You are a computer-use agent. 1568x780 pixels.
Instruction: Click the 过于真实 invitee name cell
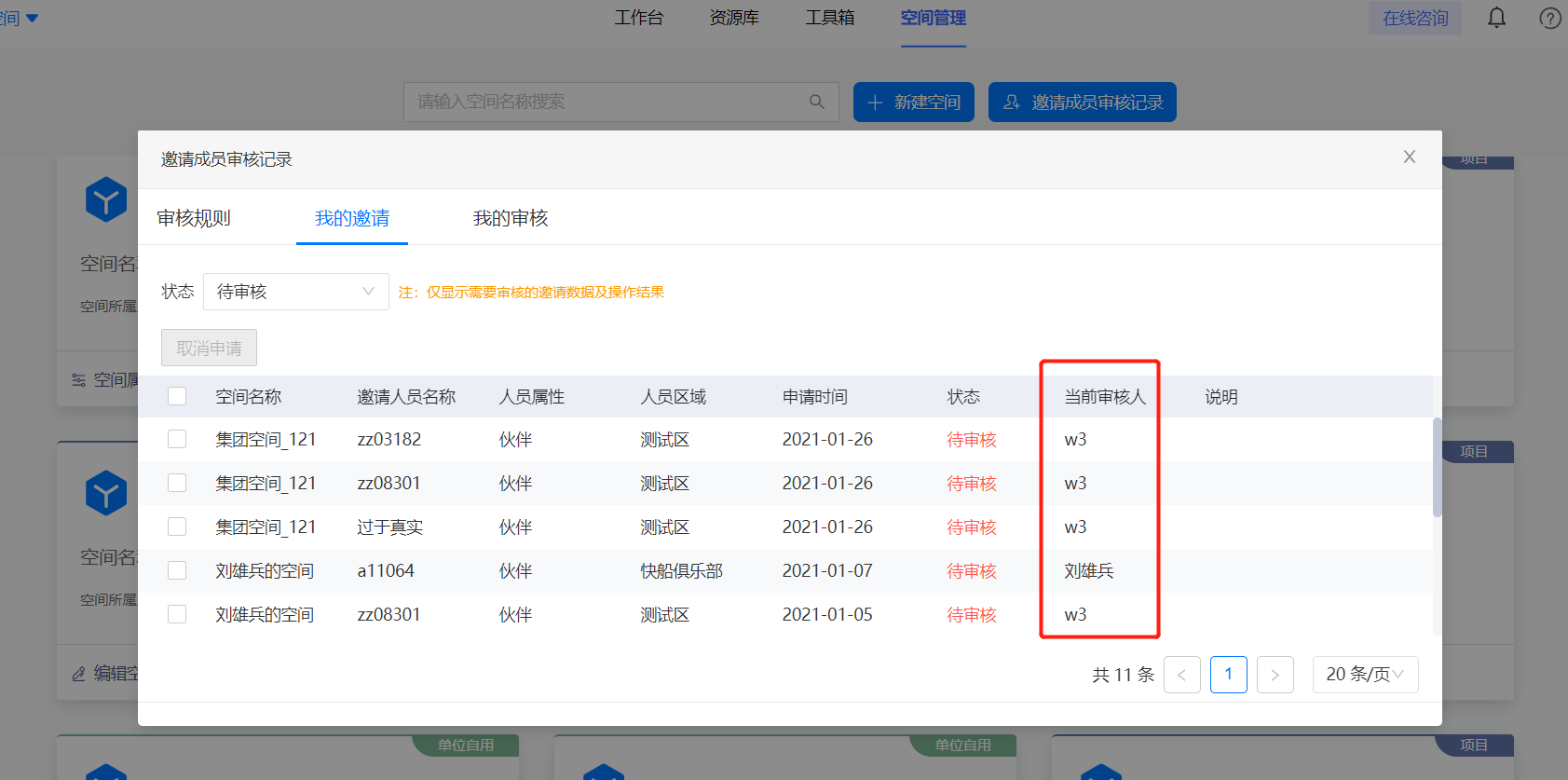coord(389,527)
